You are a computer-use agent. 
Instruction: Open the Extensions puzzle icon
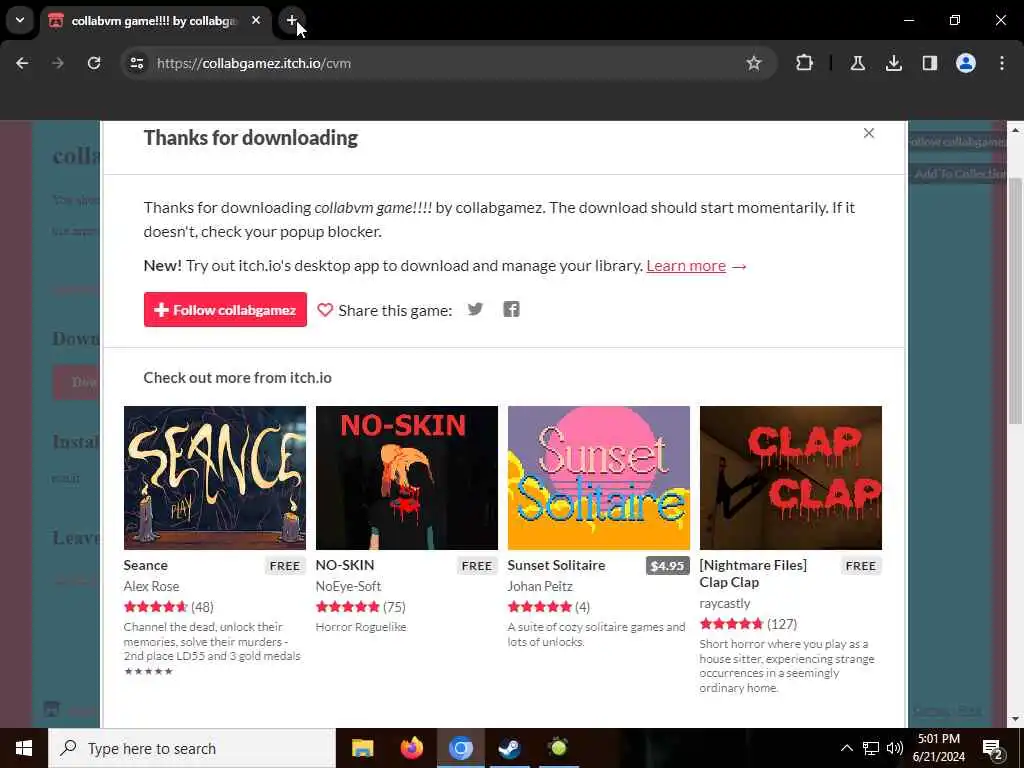[805, 63]
